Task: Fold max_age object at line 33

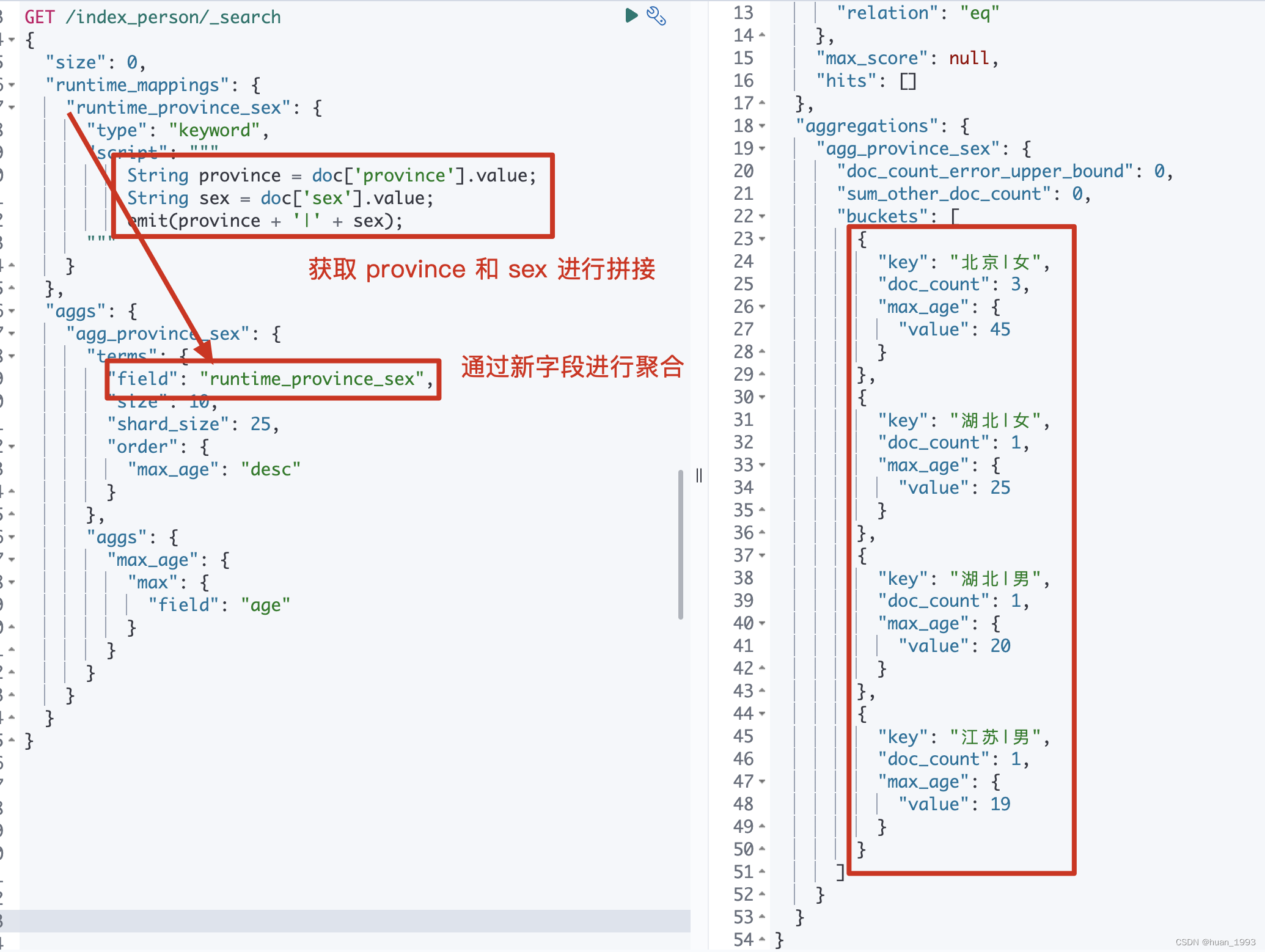Action: (762, 465)
